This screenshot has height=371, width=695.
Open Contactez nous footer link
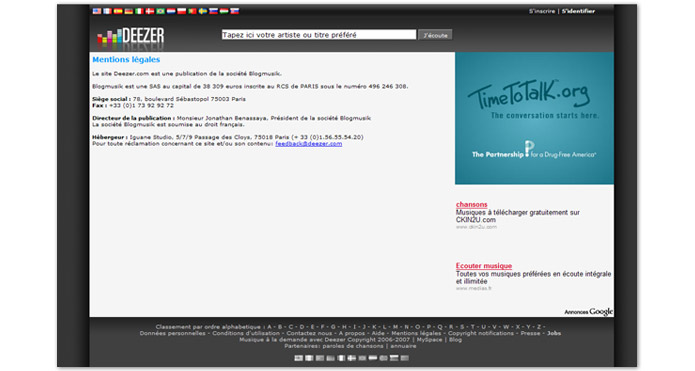point(309,333)
